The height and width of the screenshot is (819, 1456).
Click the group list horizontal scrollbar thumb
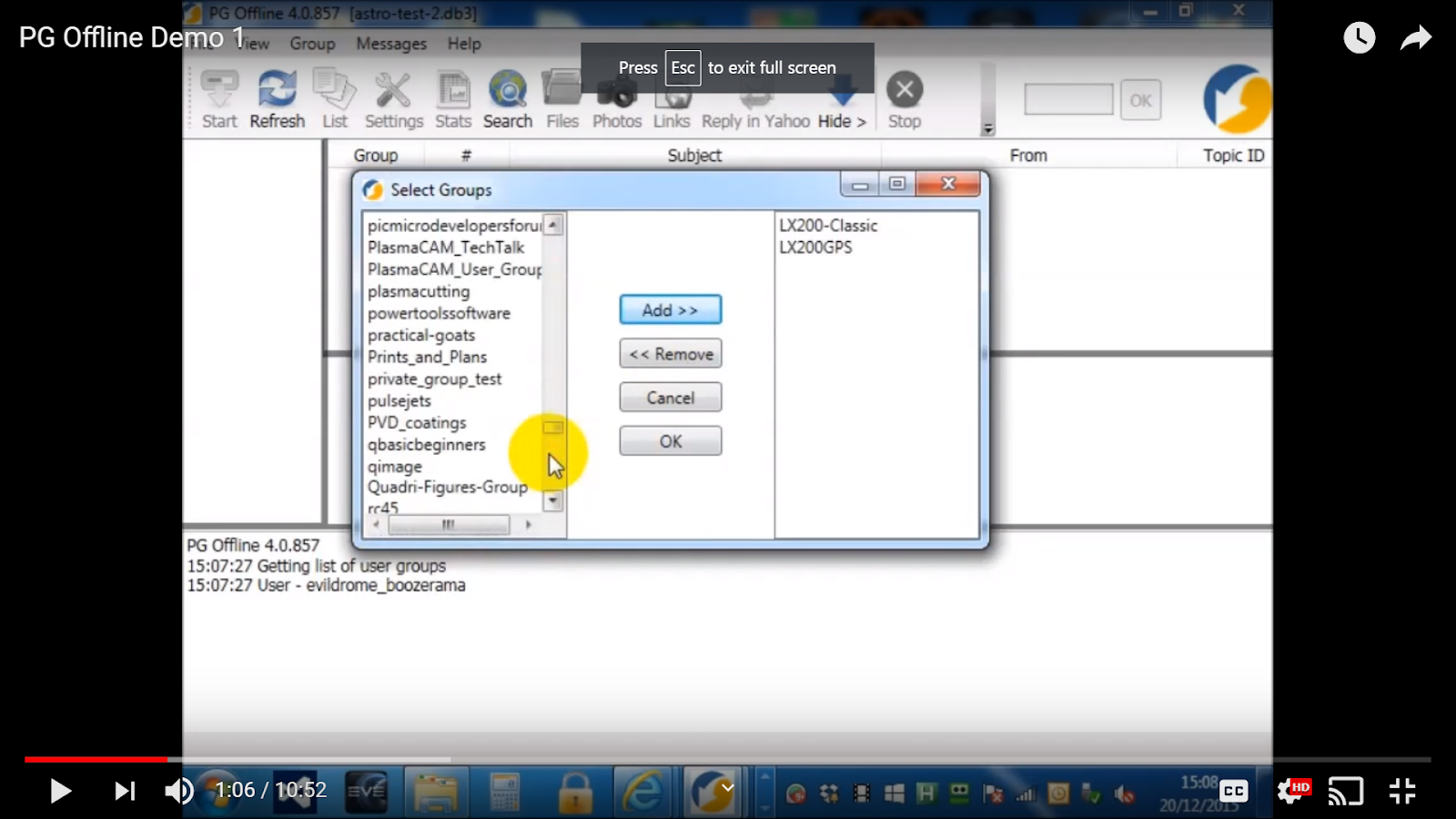449,525
